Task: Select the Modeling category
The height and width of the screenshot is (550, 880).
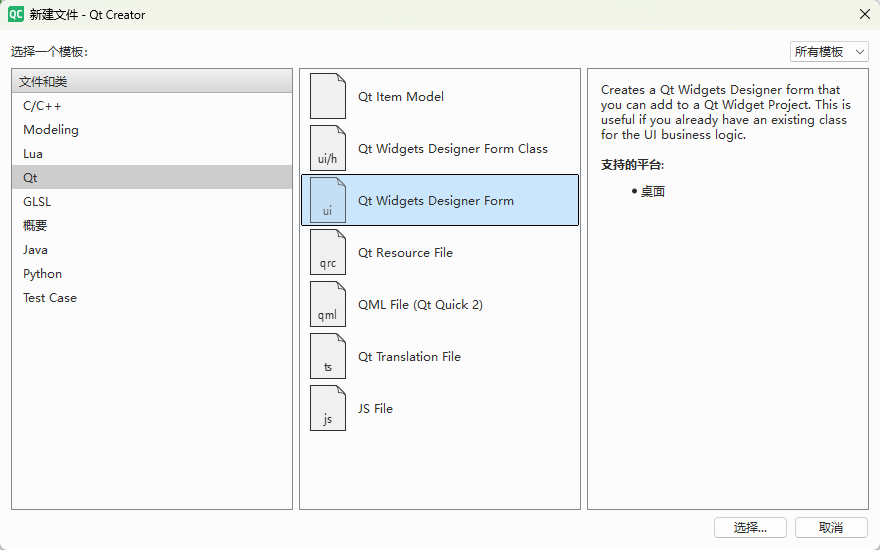Action: click(152, 130)
